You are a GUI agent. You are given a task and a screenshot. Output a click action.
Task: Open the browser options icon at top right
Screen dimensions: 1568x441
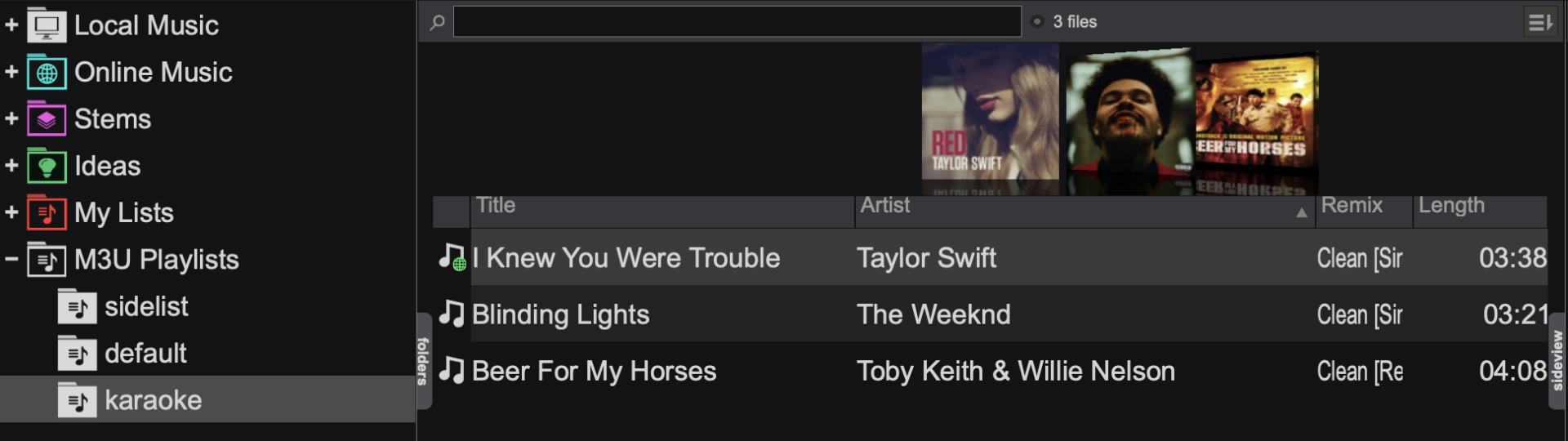[x=1539, y=23]
